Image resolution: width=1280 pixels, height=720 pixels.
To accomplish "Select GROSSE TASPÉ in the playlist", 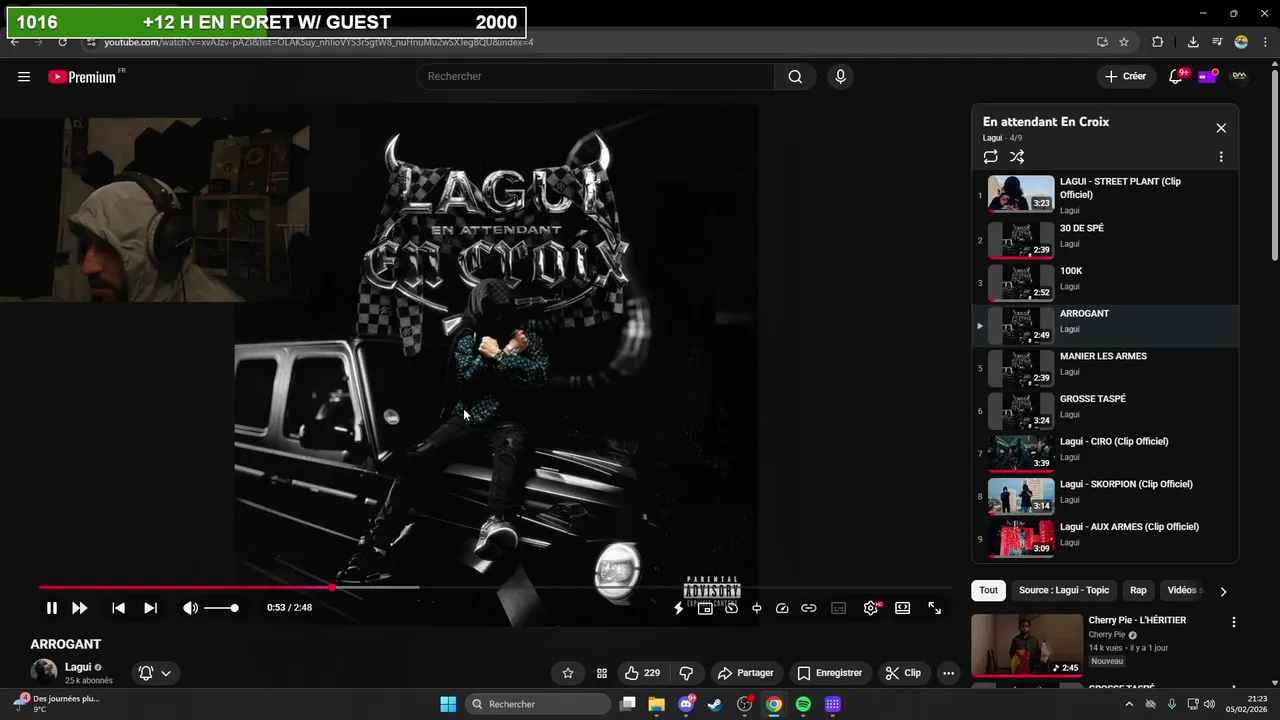I will 1105,411.
